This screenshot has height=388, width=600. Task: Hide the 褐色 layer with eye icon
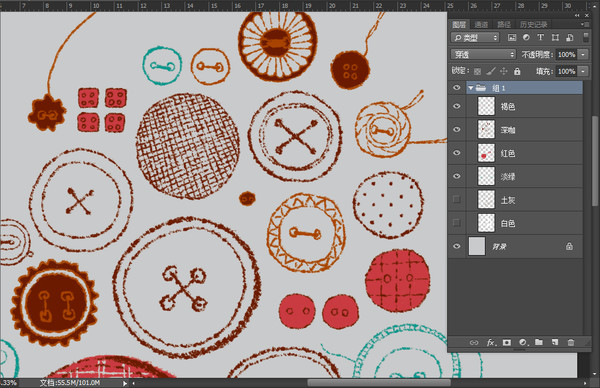point(457,106)
